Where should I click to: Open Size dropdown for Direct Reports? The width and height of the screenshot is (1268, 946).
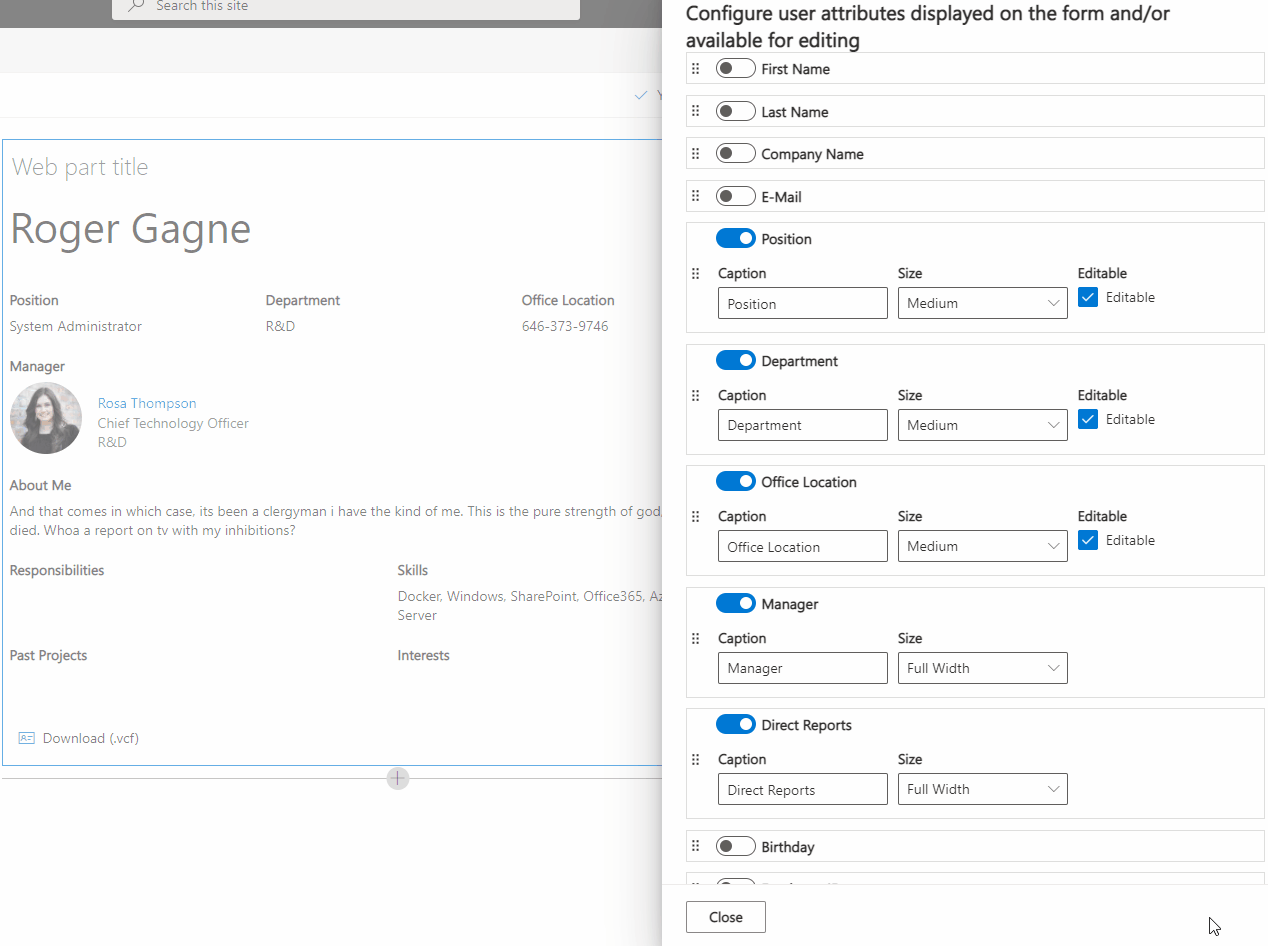(982, 789)
